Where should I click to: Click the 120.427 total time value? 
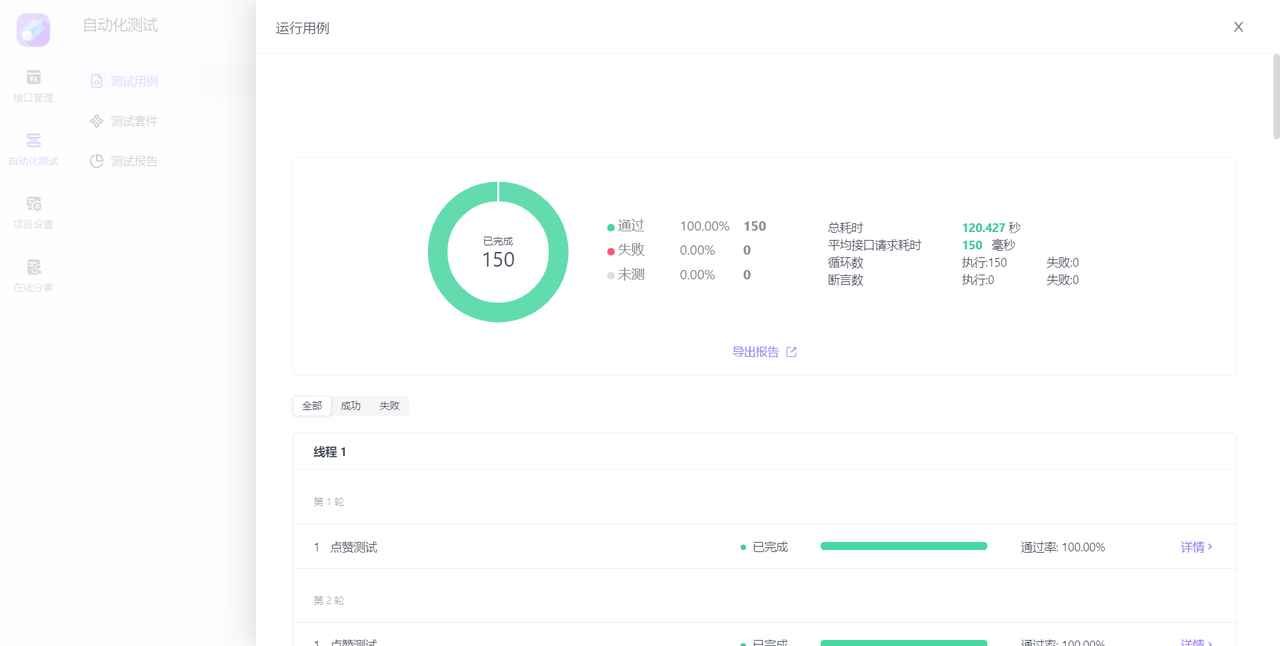pos(983,228)
